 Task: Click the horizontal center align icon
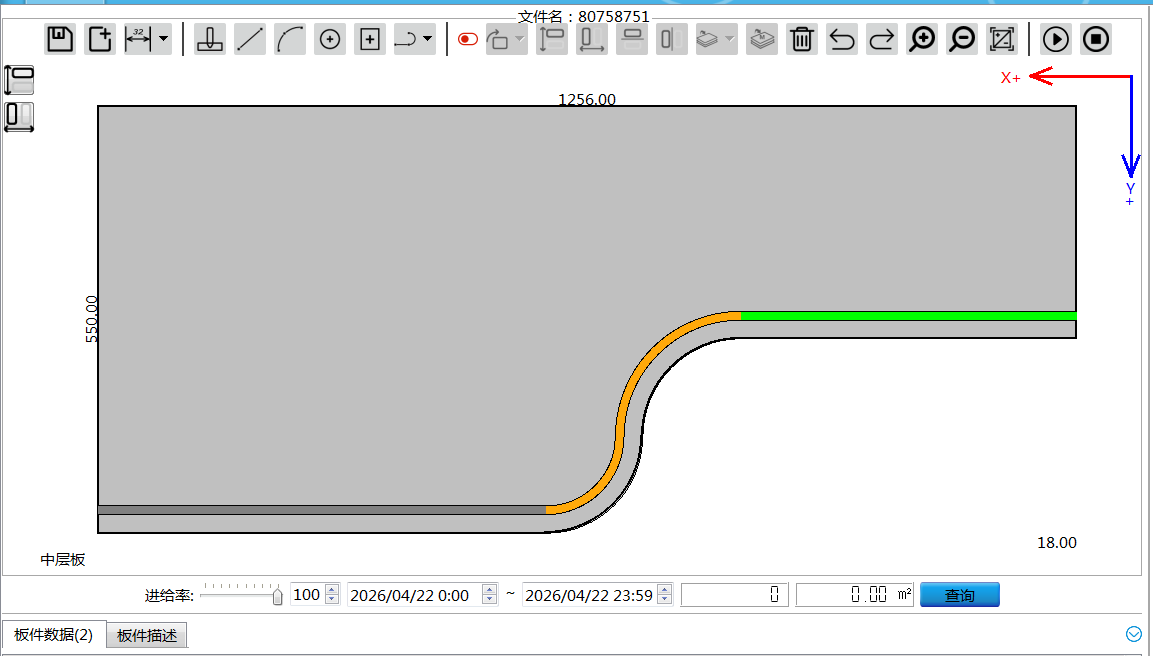671,39
